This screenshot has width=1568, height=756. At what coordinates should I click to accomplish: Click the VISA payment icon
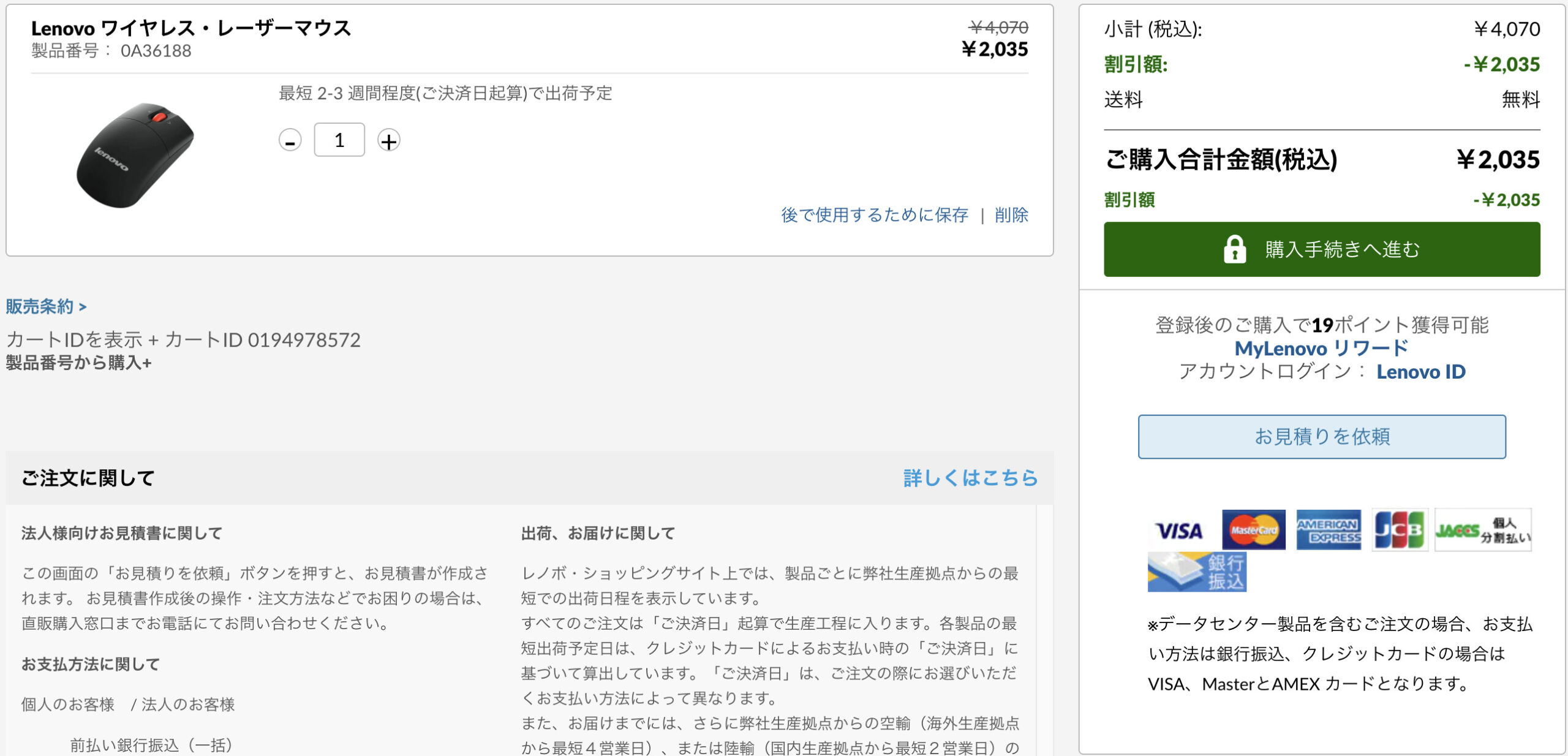1178,531
